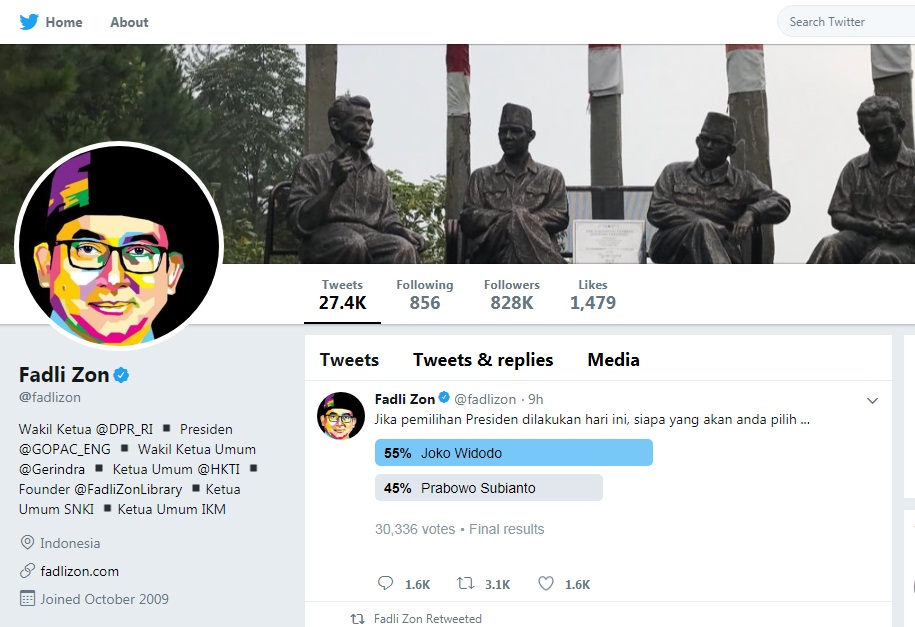915x627 pixels.
Task: Click the location pin icon next to Indonesia
Action: pos(27,543)
